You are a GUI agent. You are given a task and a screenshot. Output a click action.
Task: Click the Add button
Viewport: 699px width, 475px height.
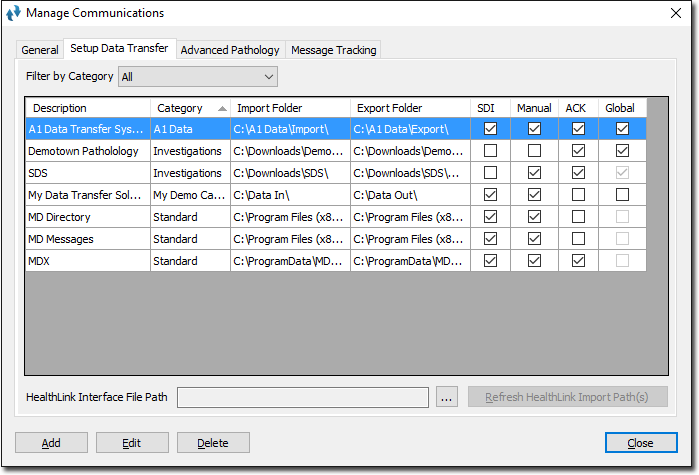coord(51,443)
